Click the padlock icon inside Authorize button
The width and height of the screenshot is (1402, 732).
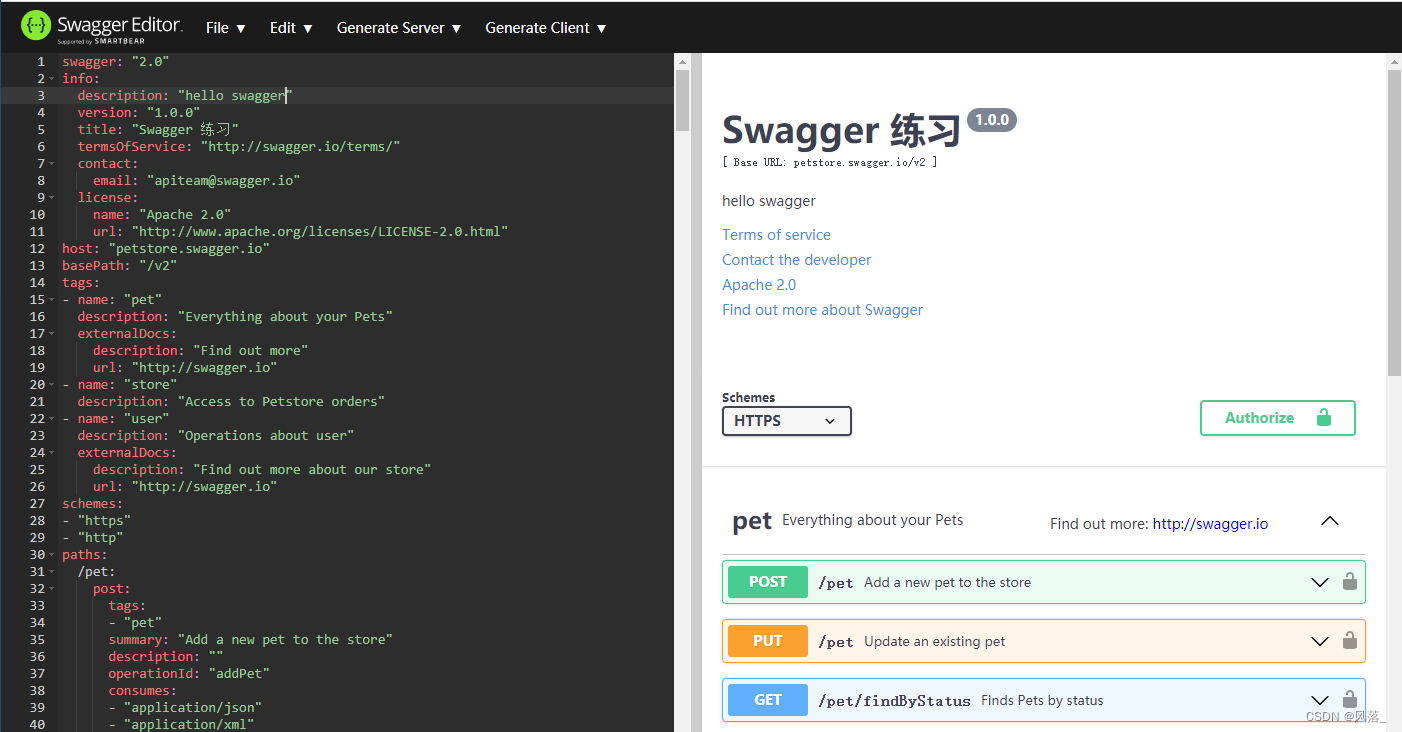pos(1322,417)
